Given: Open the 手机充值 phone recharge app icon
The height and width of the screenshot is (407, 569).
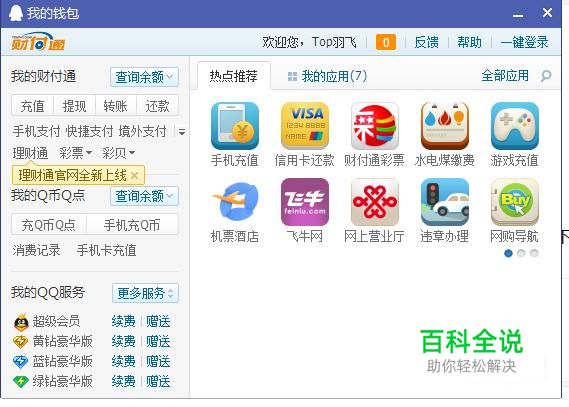Looking at the screenshot, I should [235, 126].
